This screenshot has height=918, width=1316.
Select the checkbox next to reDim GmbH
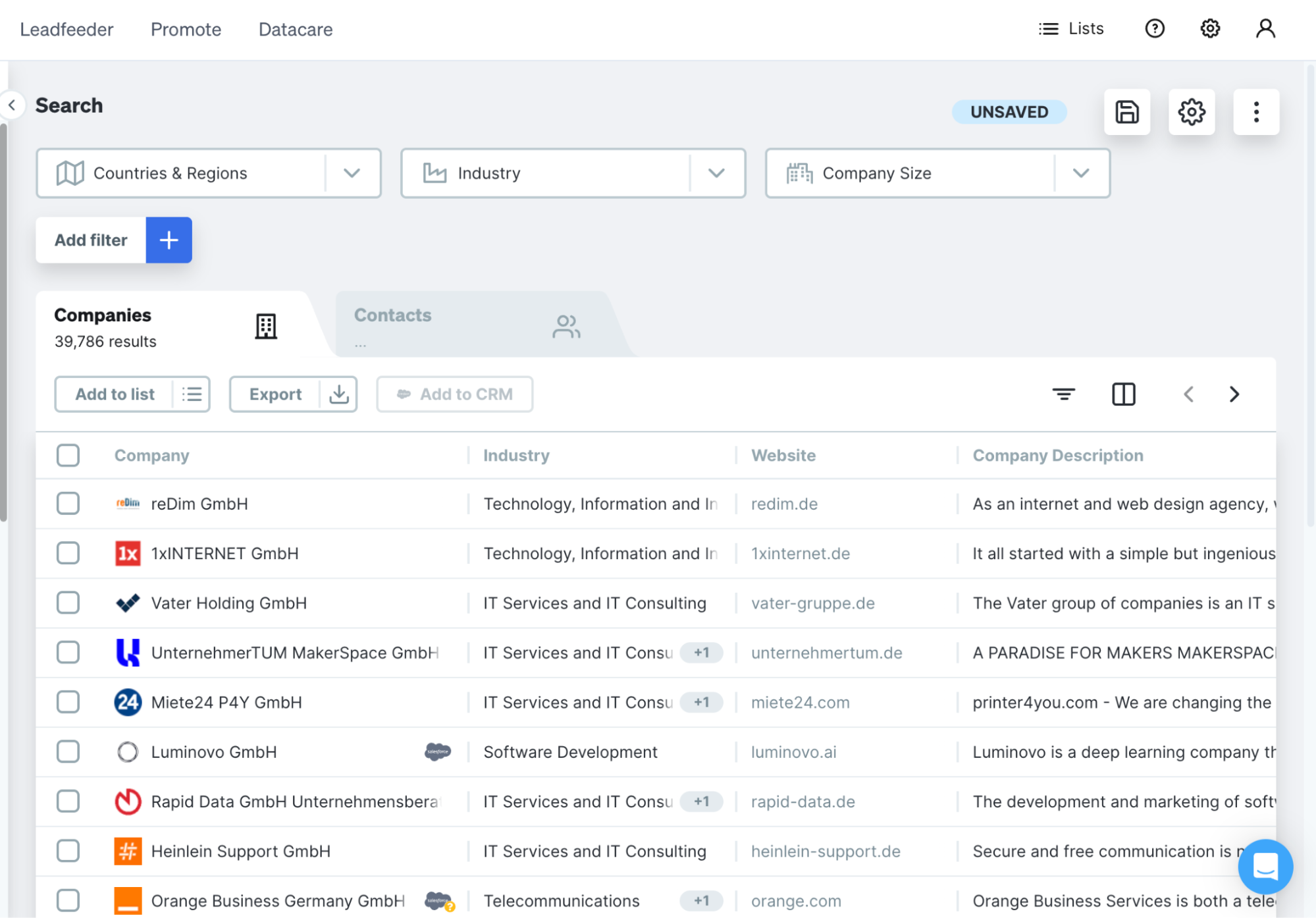(68, 503)
